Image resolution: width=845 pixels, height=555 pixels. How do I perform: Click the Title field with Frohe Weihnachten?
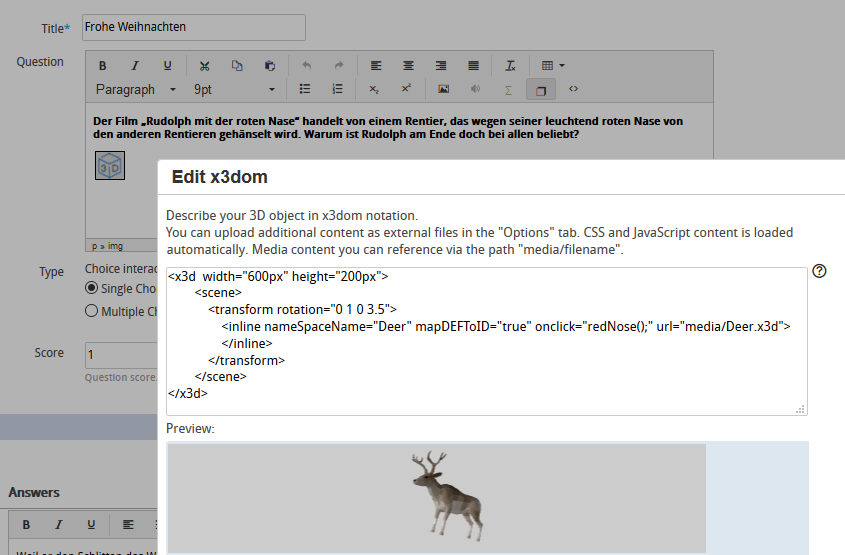tap(192, 27)
